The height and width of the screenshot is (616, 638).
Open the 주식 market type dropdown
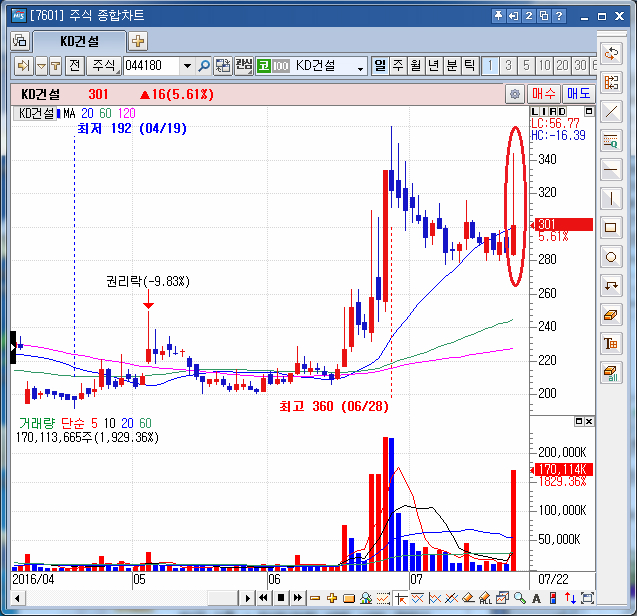pyautogui.click(x=104, y=66)
